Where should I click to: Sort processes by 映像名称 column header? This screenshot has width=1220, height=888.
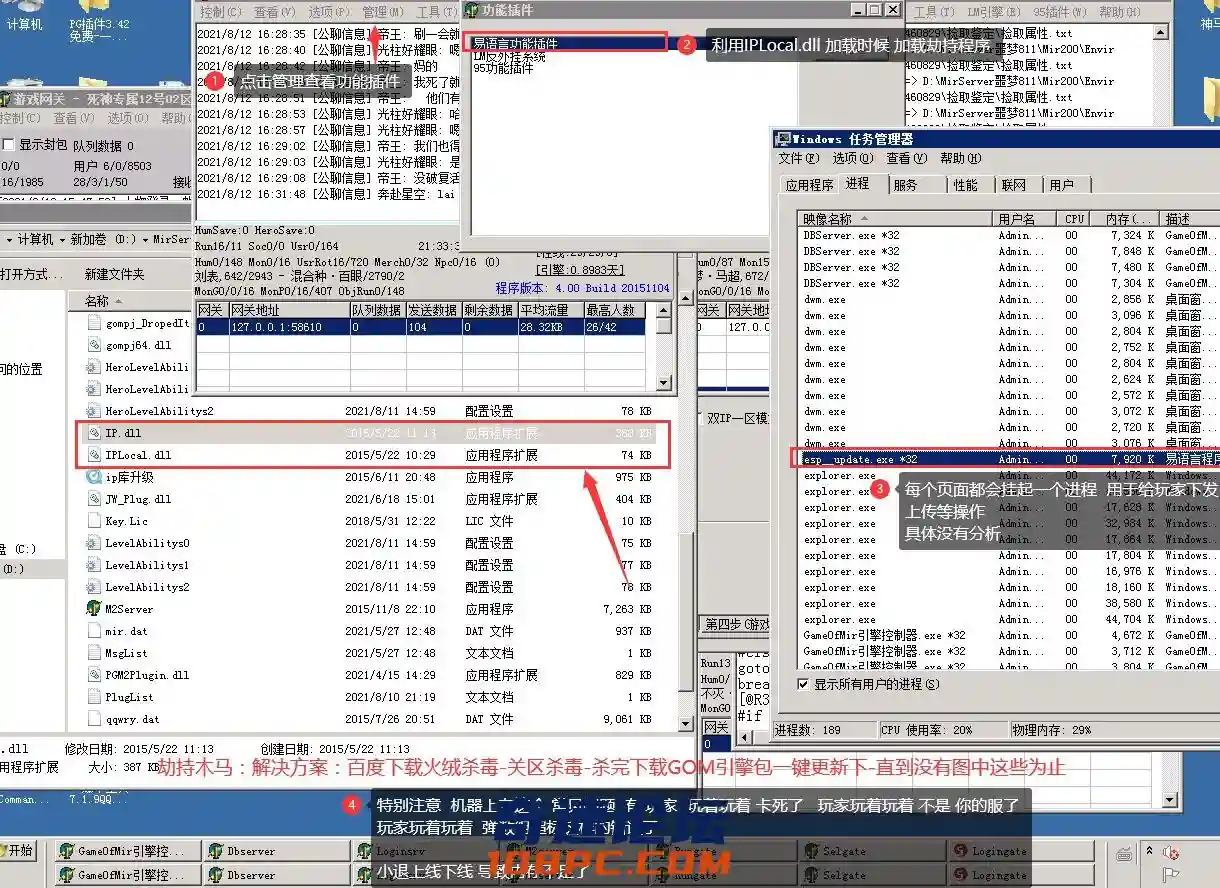tap(895, 218)
